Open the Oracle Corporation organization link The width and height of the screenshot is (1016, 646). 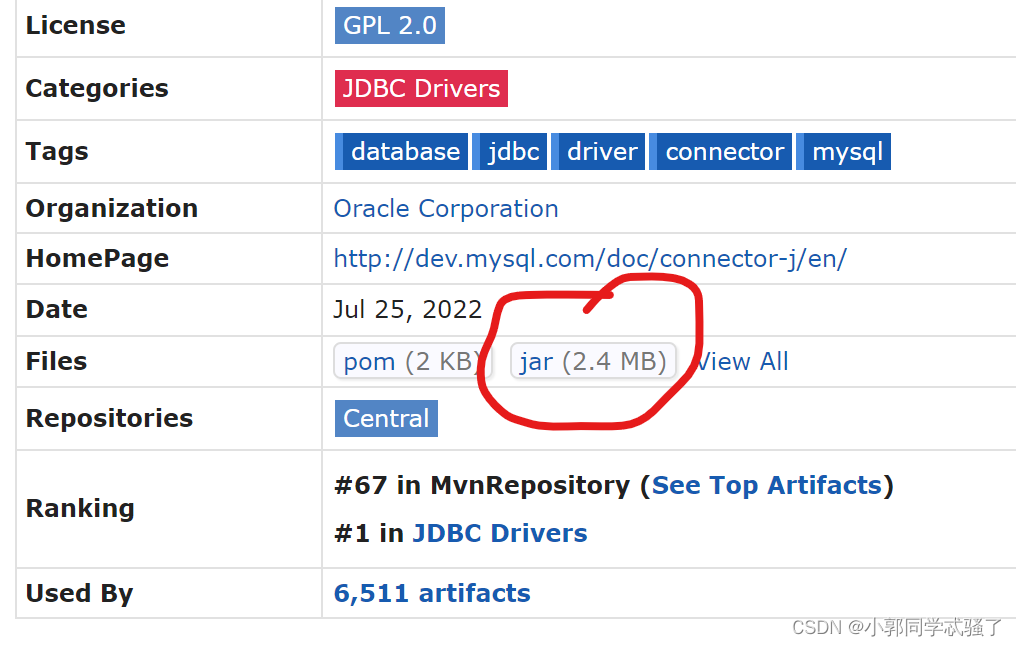(446, 209)
